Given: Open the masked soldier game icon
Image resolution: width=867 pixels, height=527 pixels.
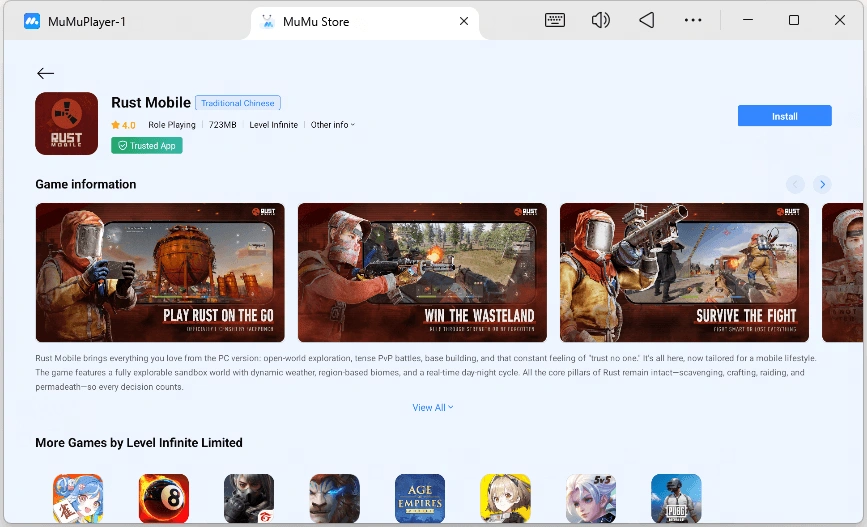Looking at the screenshot, I should coord(249,498).
